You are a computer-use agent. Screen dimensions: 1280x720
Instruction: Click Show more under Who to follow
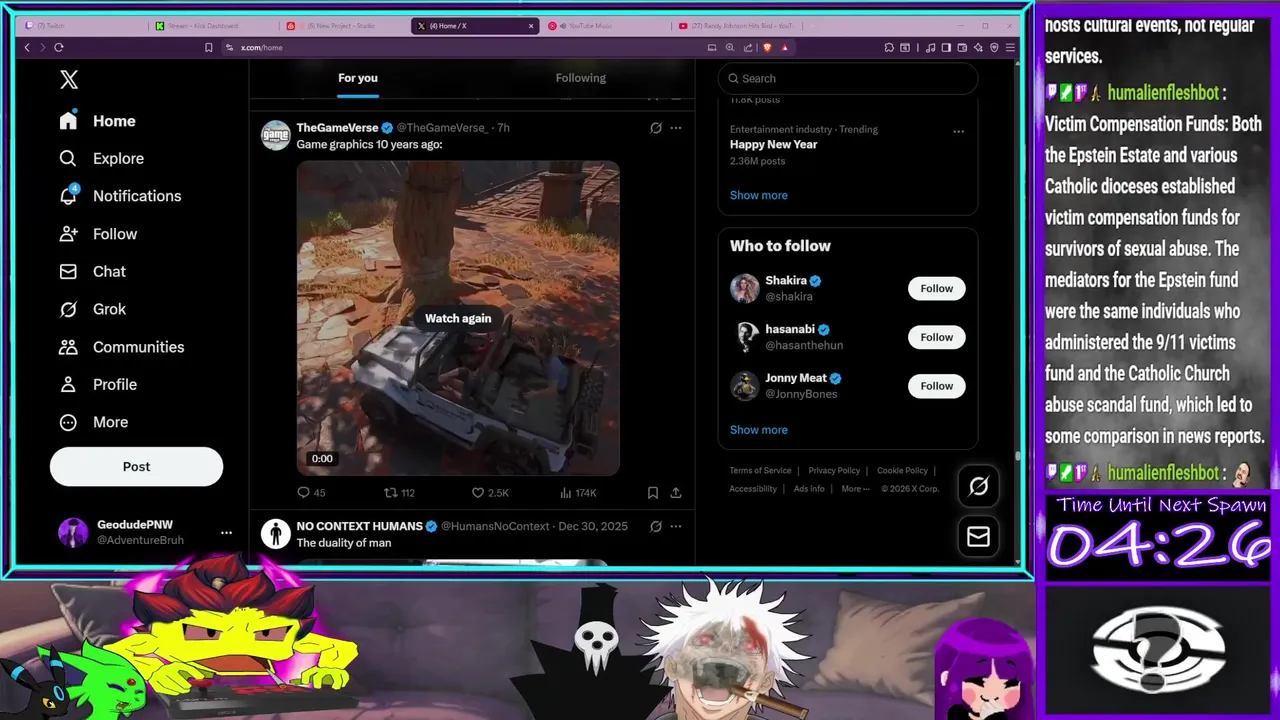[x=758, y=430]
